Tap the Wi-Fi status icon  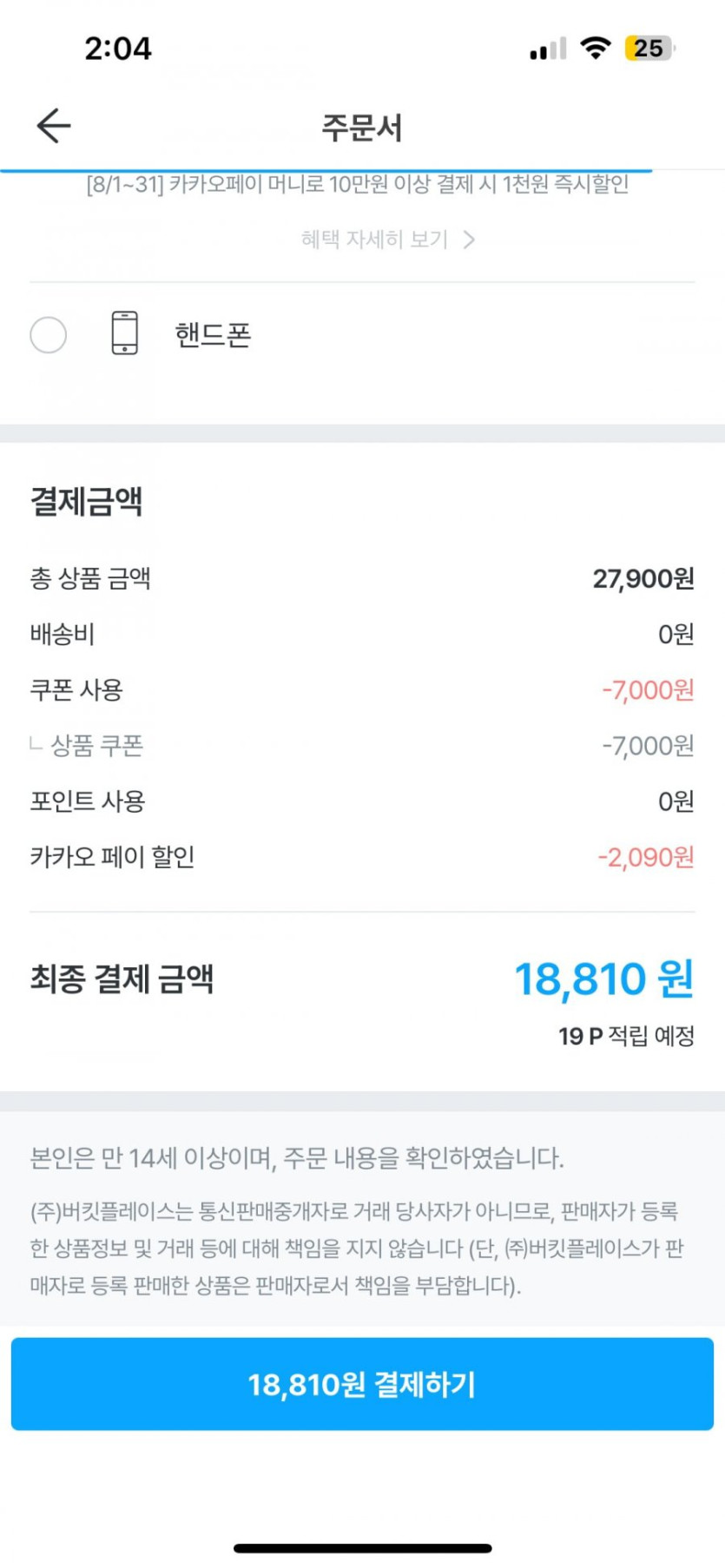[595, 48]
